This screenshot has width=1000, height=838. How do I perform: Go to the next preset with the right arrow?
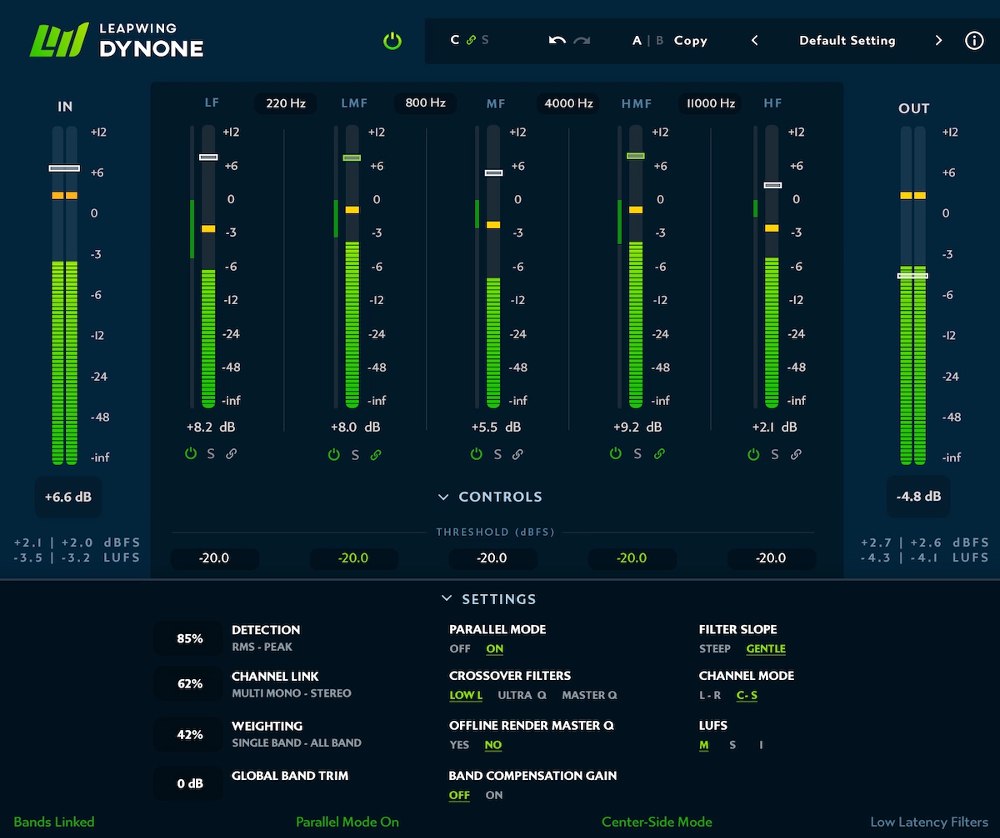click(x=938, y=40)
